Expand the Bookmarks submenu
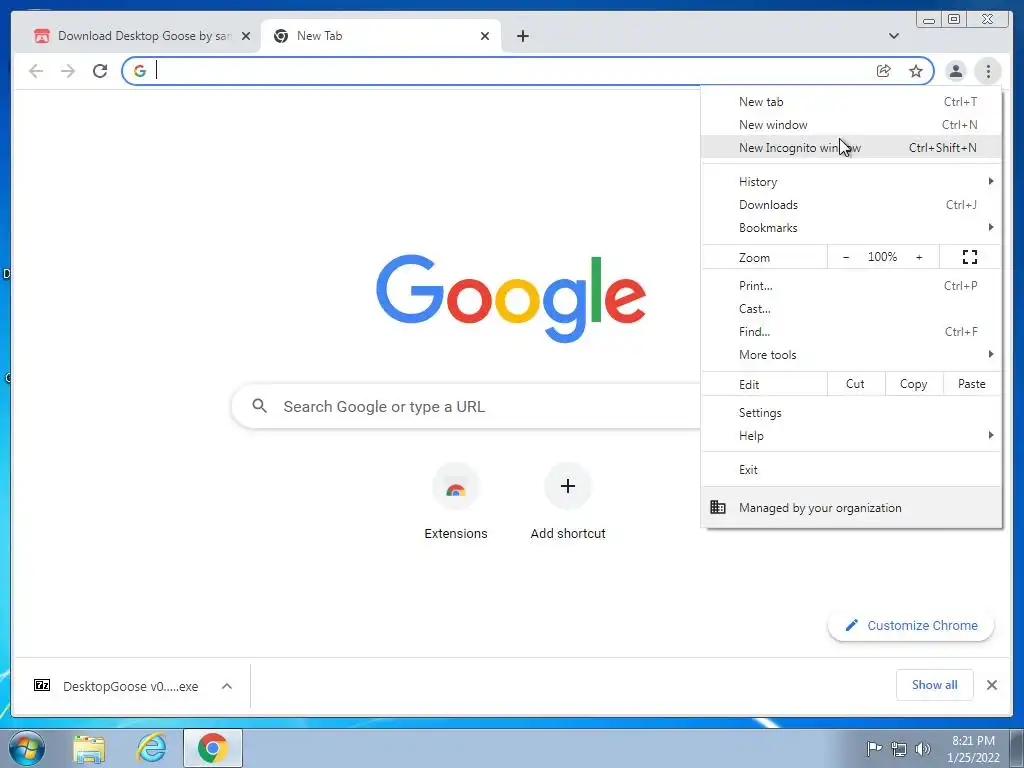The image size is (1024, 768). (x=851, y=228)
